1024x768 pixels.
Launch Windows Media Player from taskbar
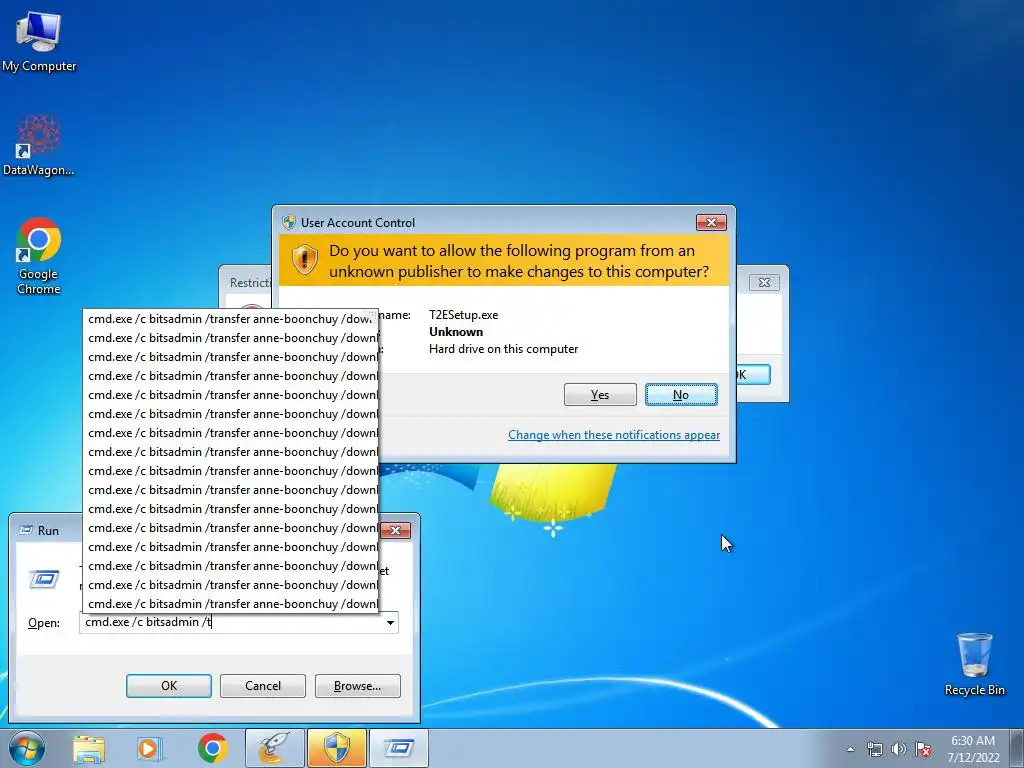click(x=149, y=748)
